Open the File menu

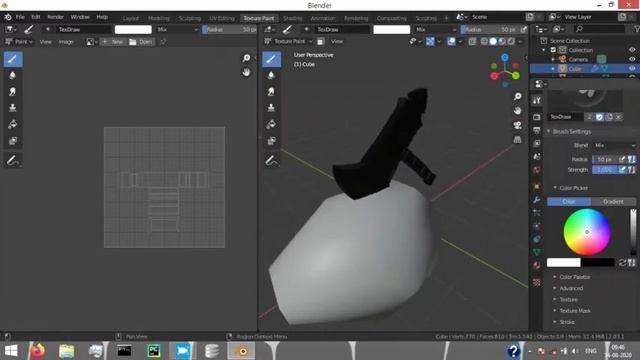20,17
